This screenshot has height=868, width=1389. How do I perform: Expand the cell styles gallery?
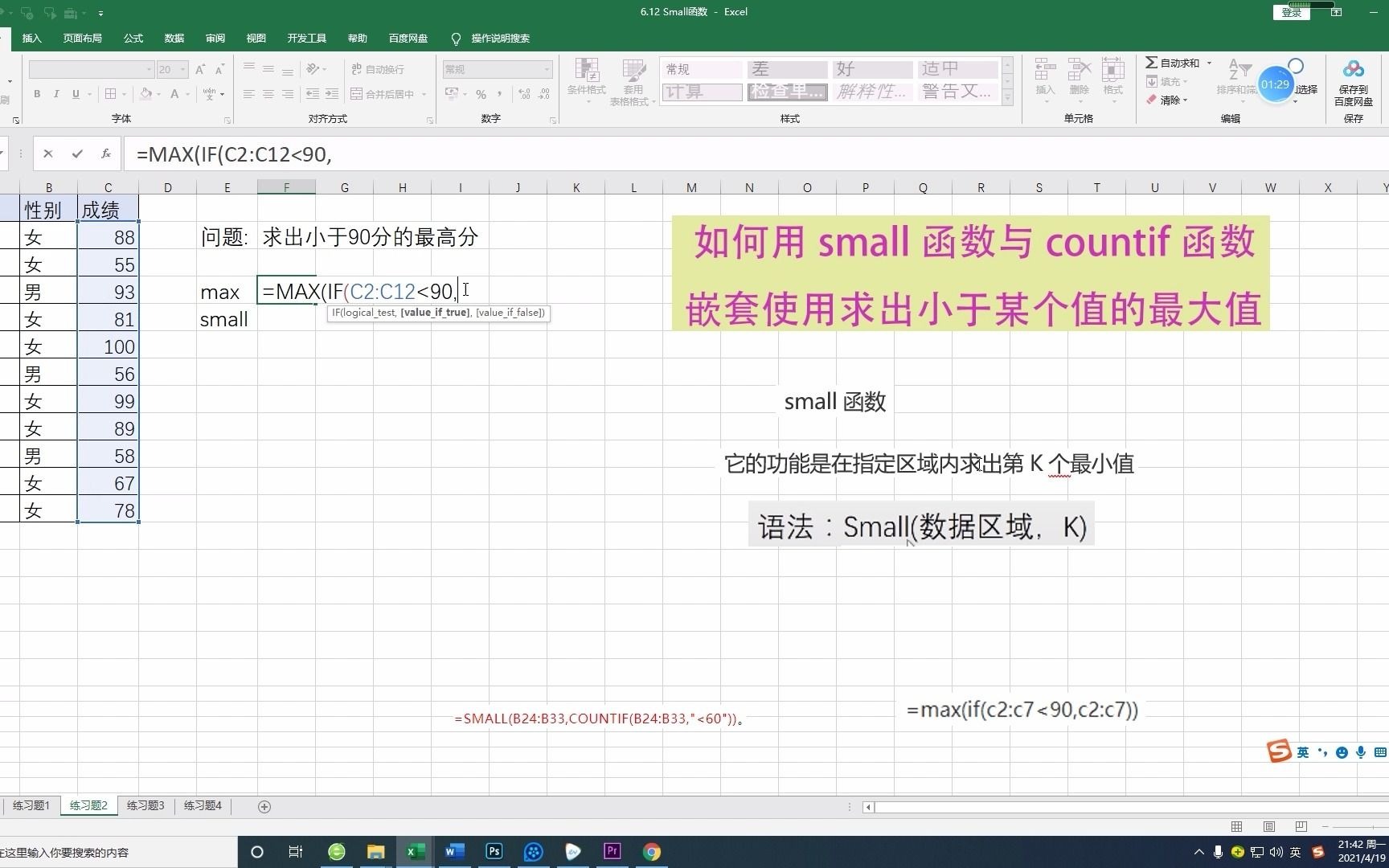[1007, 98]
